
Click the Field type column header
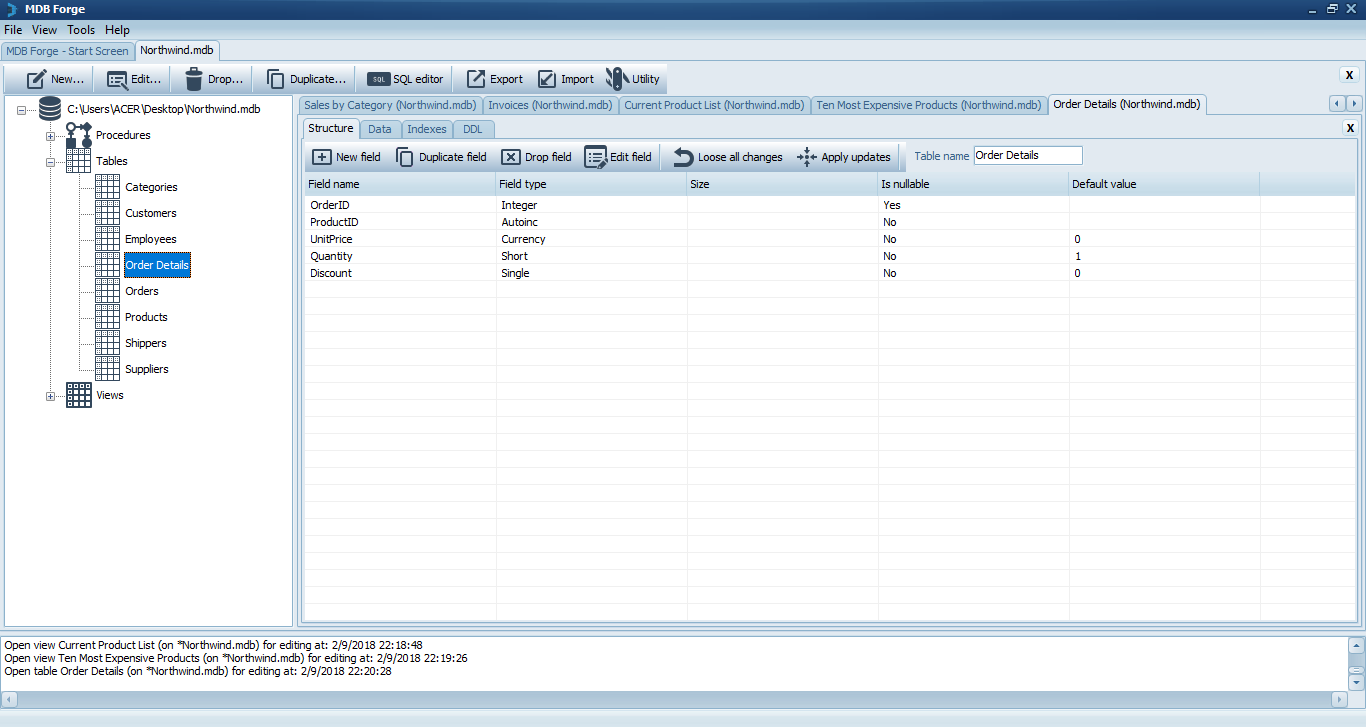click(x=591, y=184)
